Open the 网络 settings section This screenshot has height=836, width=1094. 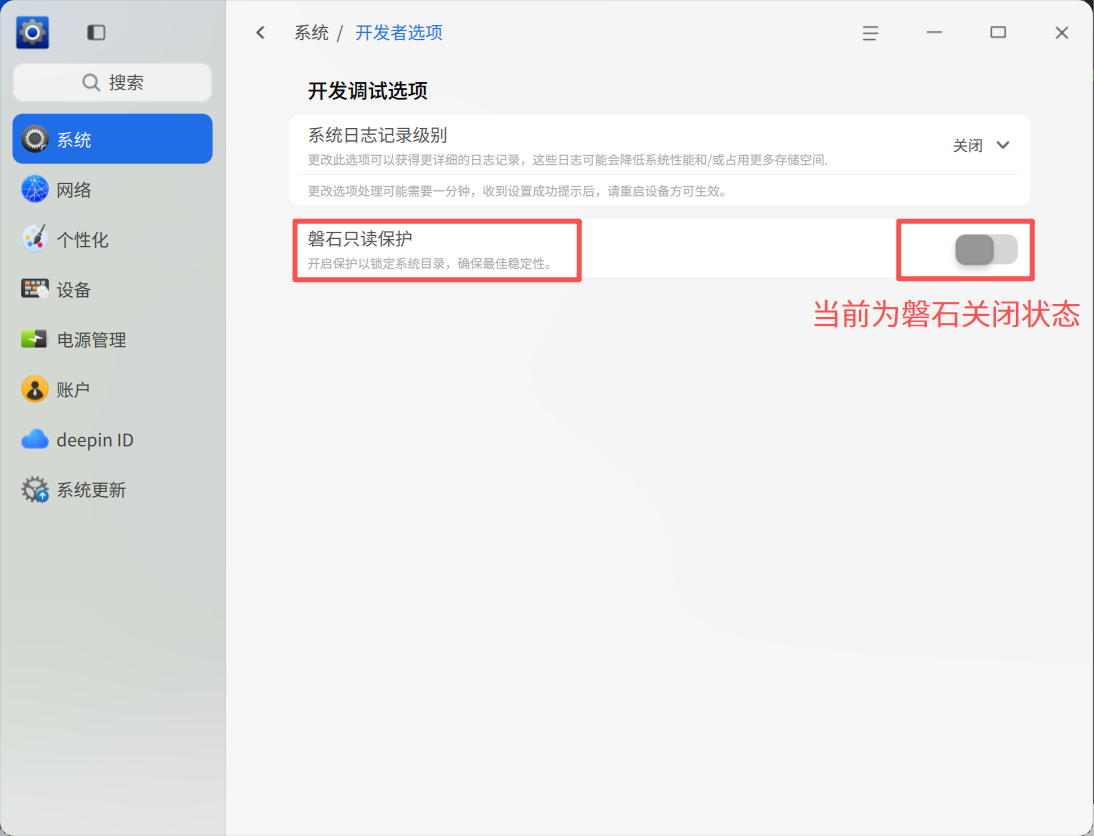click(x=112, y=189)
